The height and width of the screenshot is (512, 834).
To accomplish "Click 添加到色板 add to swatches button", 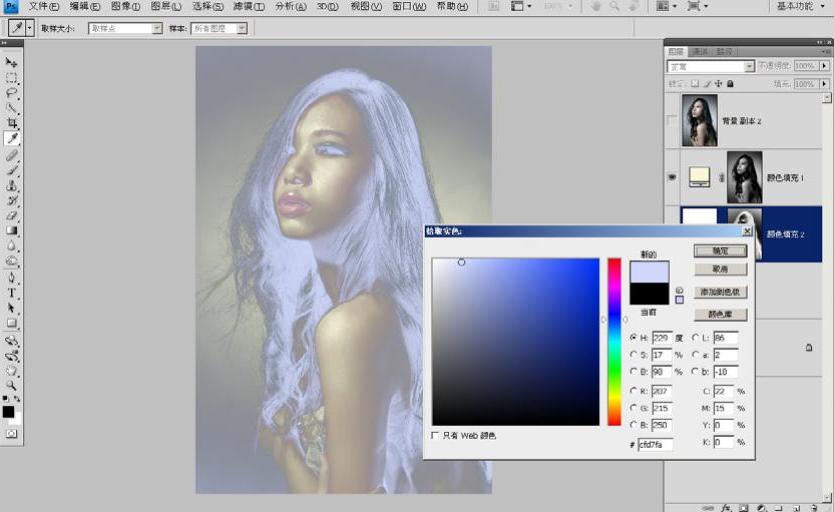I will (x=720, y=292).
